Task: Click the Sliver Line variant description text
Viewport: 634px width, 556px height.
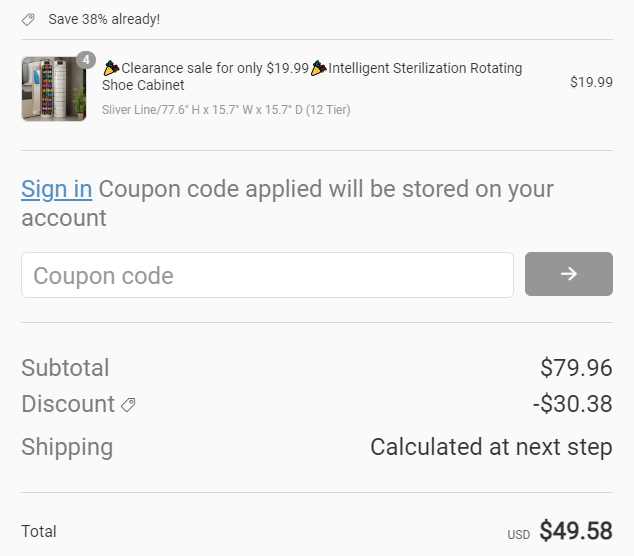Action: coord(226,110)
